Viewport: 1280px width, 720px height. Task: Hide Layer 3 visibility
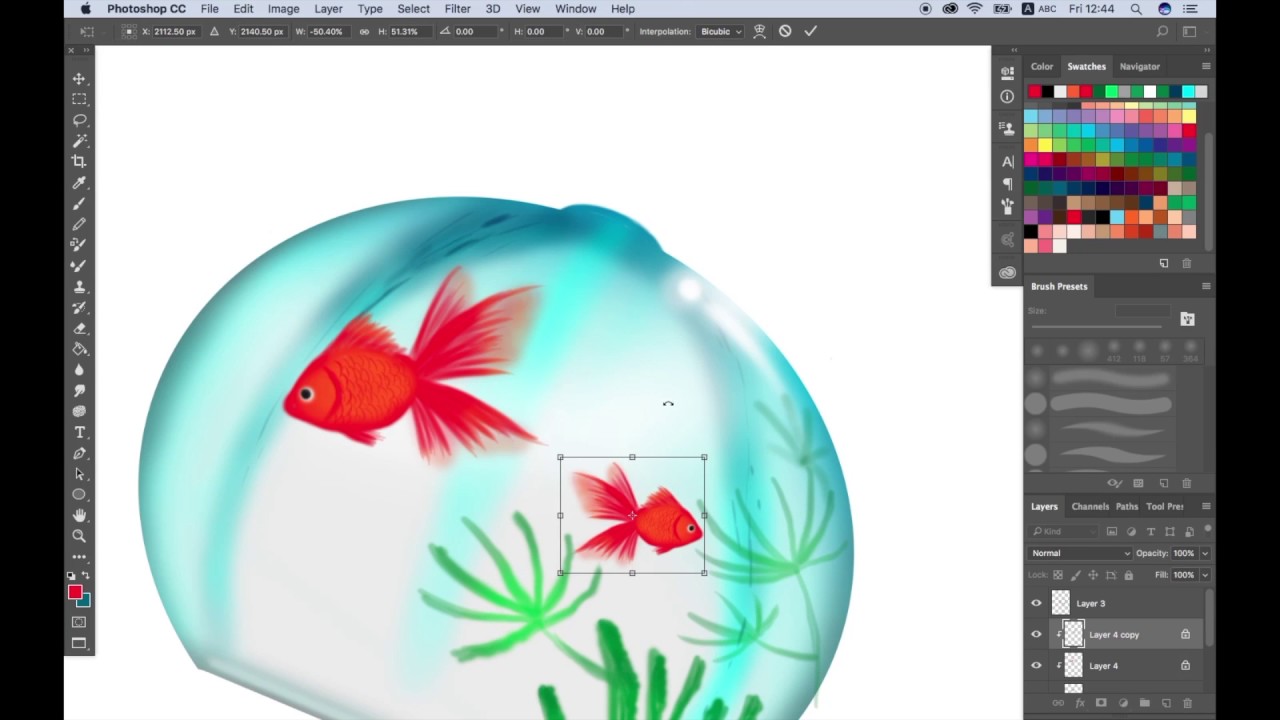(x=1036, y=602)
